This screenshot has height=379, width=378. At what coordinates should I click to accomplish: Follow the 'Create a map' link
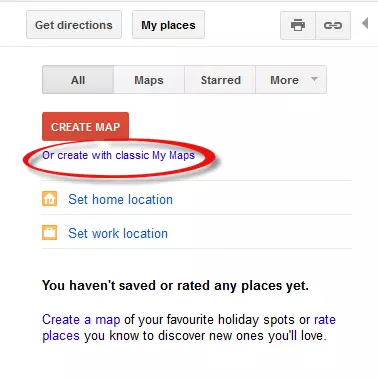[x=81, y=319]
